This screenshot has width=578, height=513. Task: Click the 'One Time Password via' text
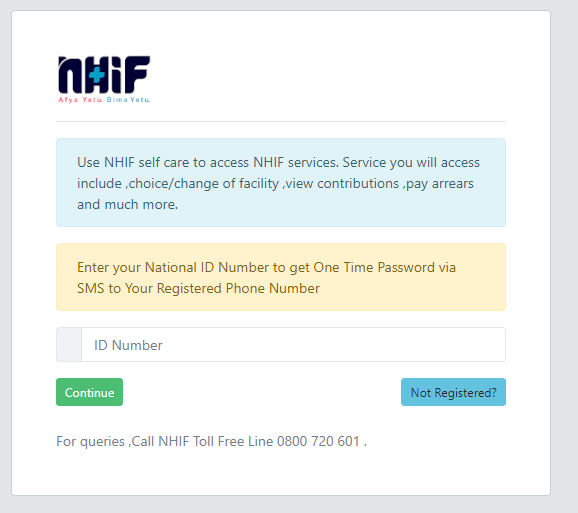[384, 268]
